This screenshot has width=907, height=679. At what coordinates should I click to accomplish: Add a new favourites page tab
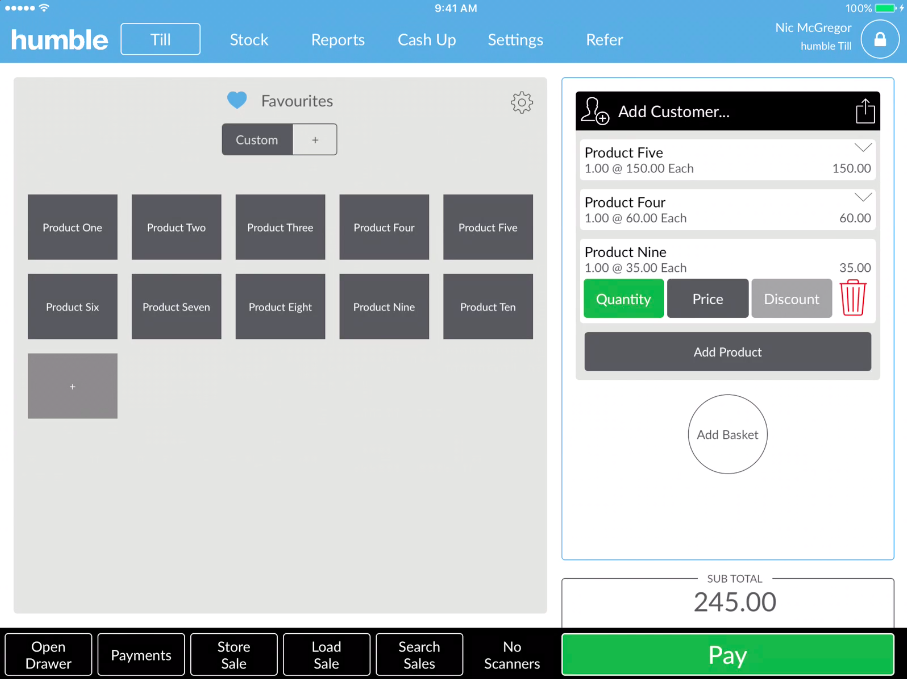click(315, 139)
